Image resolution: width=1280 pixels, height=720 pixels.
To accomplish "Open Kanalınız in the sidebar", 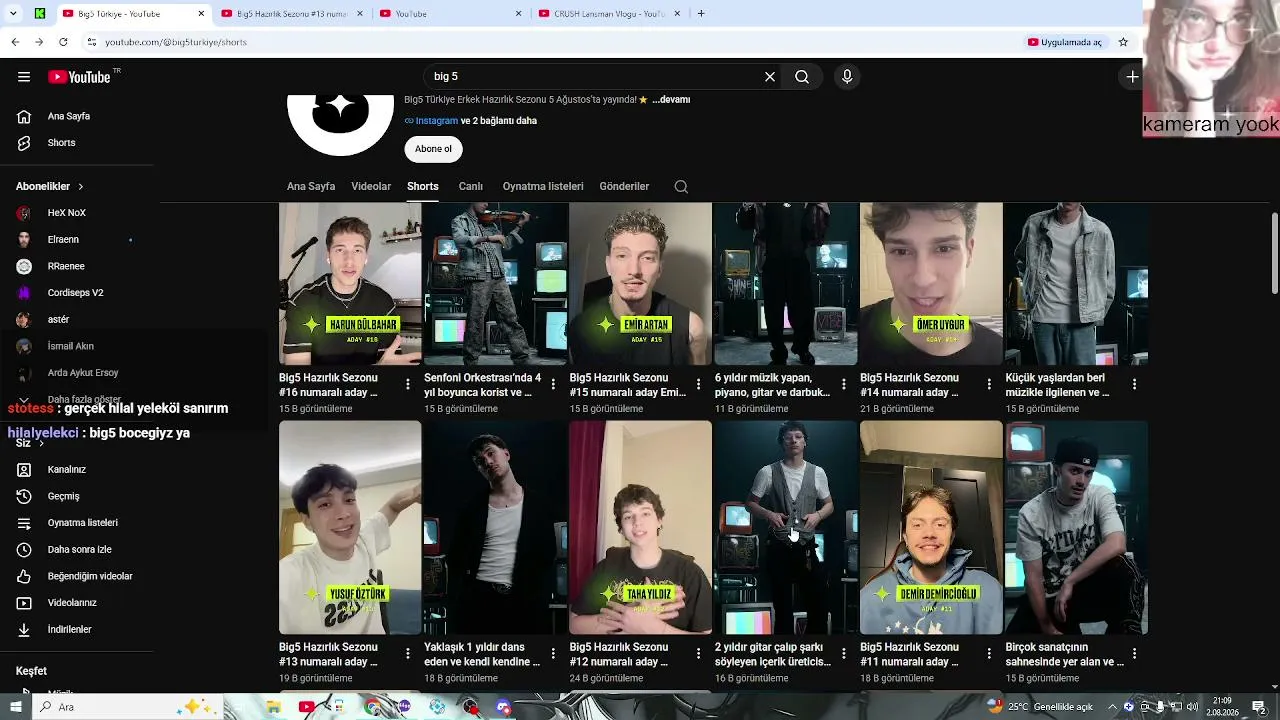I will (x=67, y=470).
